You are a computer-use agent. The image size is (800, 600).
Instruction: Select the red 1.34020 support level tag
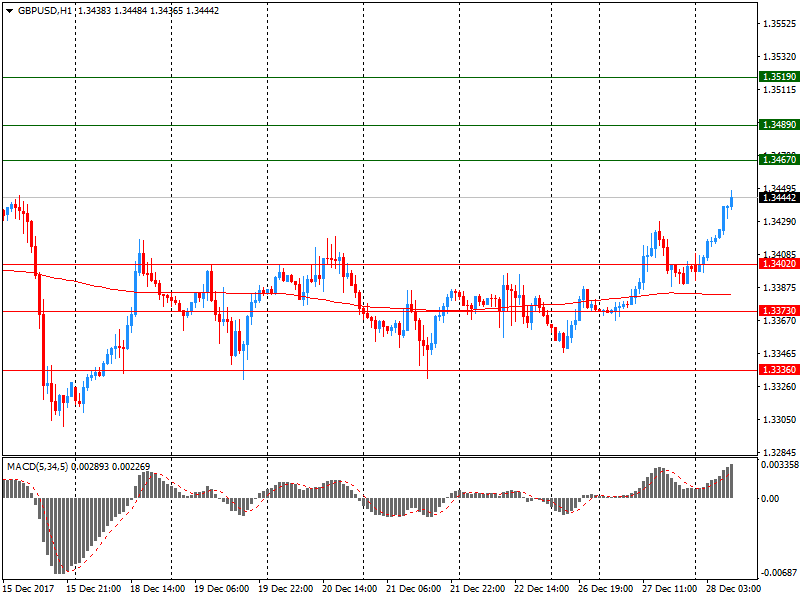(x=778, y=264)
